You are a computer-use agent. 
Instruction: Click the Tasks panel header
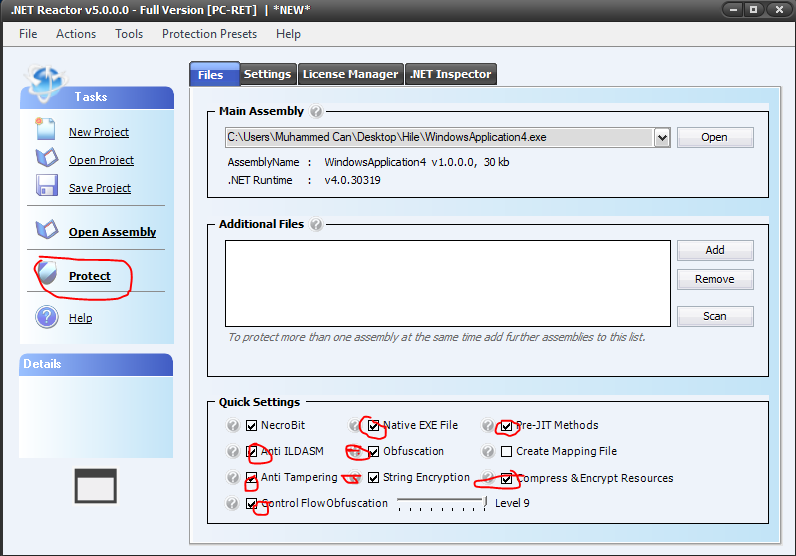(x=97, y=97)
